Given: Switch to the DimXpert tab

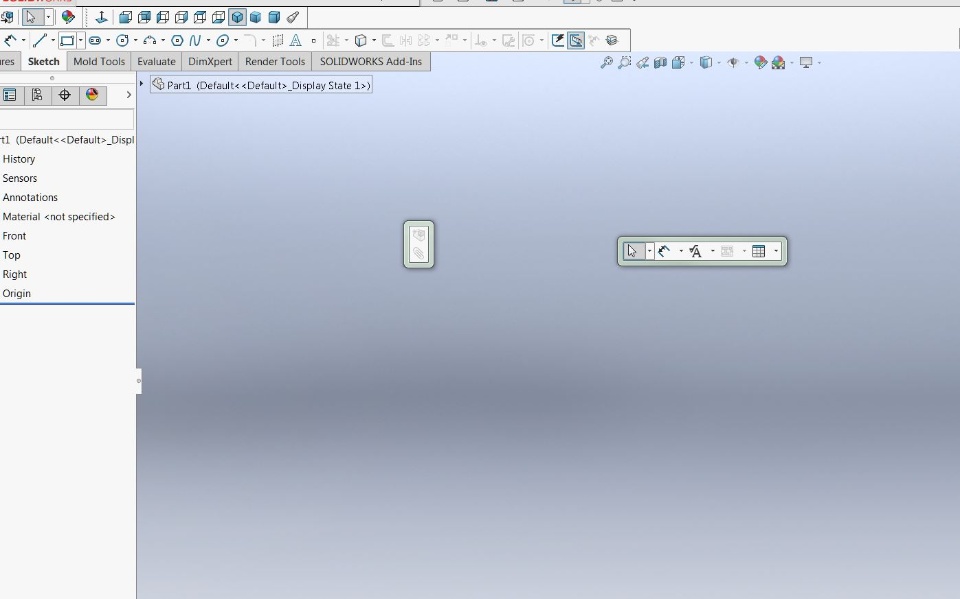Looking at the screenshot, I should (210, 61).
